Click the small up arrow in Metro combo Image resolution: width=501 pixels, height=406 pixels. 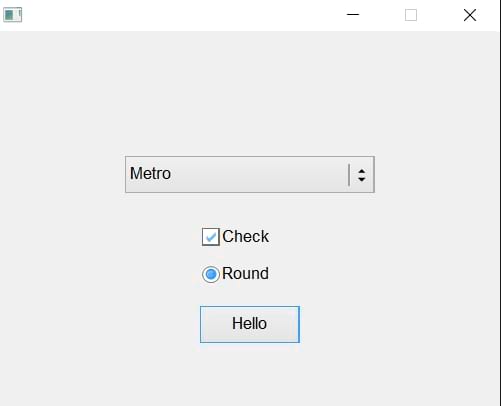(361, 171)
